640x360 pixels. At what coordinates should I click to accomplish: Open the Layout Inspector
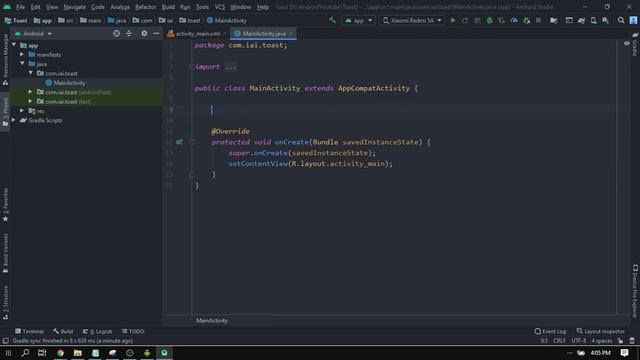tap(600, 331)
